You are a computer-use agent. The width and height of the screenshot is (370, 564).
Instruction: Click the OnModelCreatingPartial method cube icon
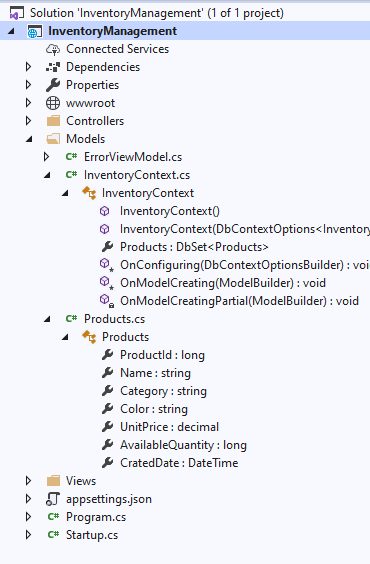coord(106,301)
